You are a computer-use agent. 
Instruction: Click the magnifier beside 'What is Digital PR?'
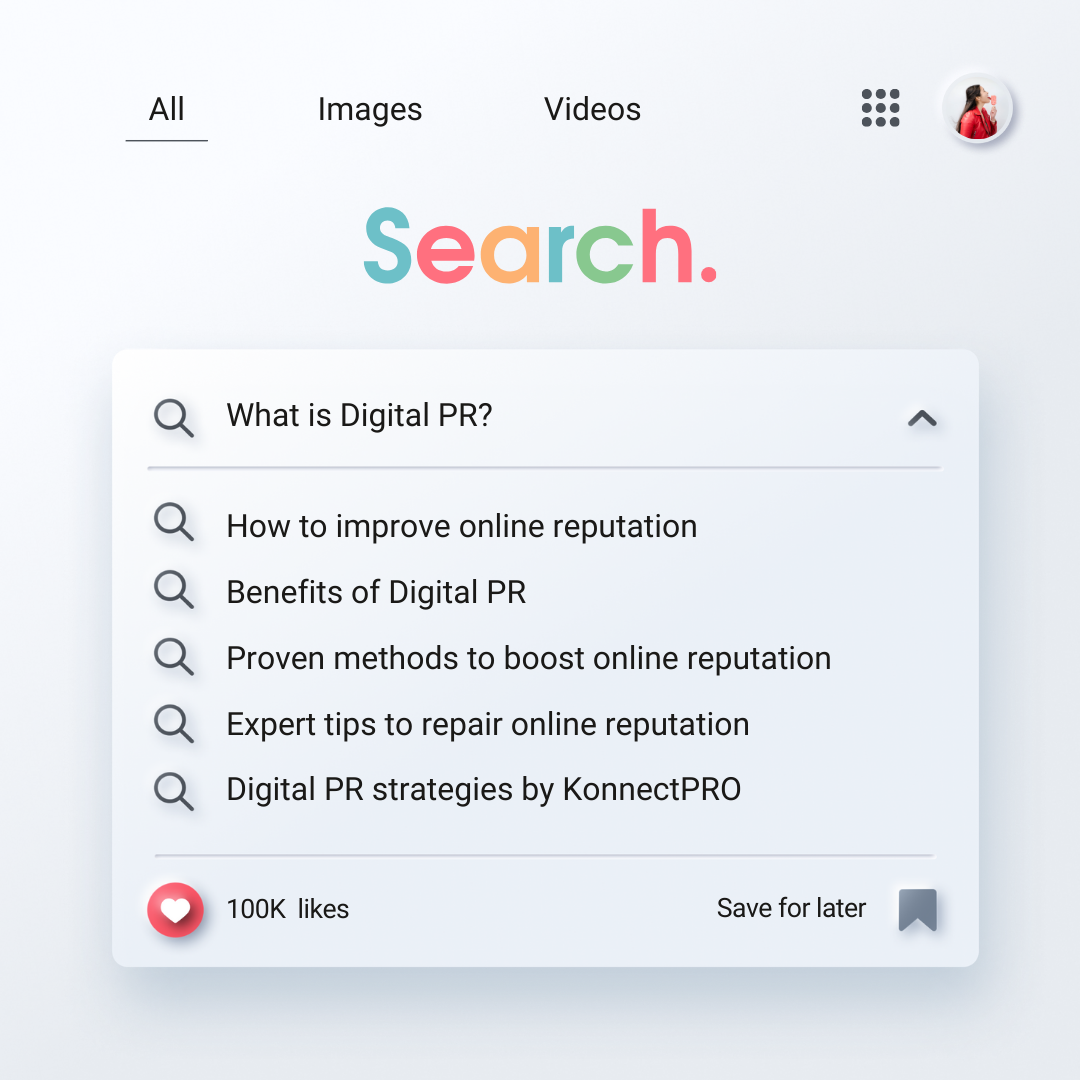pos(173,417)
